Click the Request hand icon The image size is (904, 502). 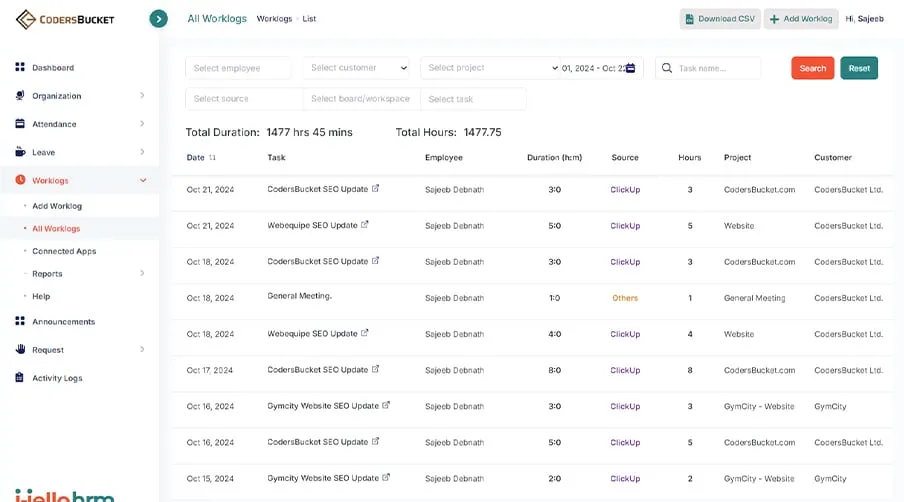[20, 349]
